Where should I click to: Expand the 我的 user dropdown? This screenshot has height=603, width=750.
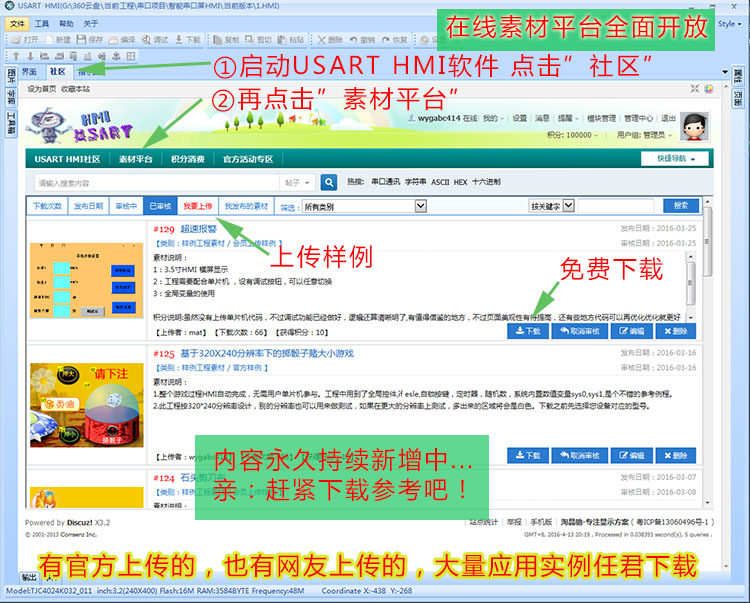click(x=493, y=118)
